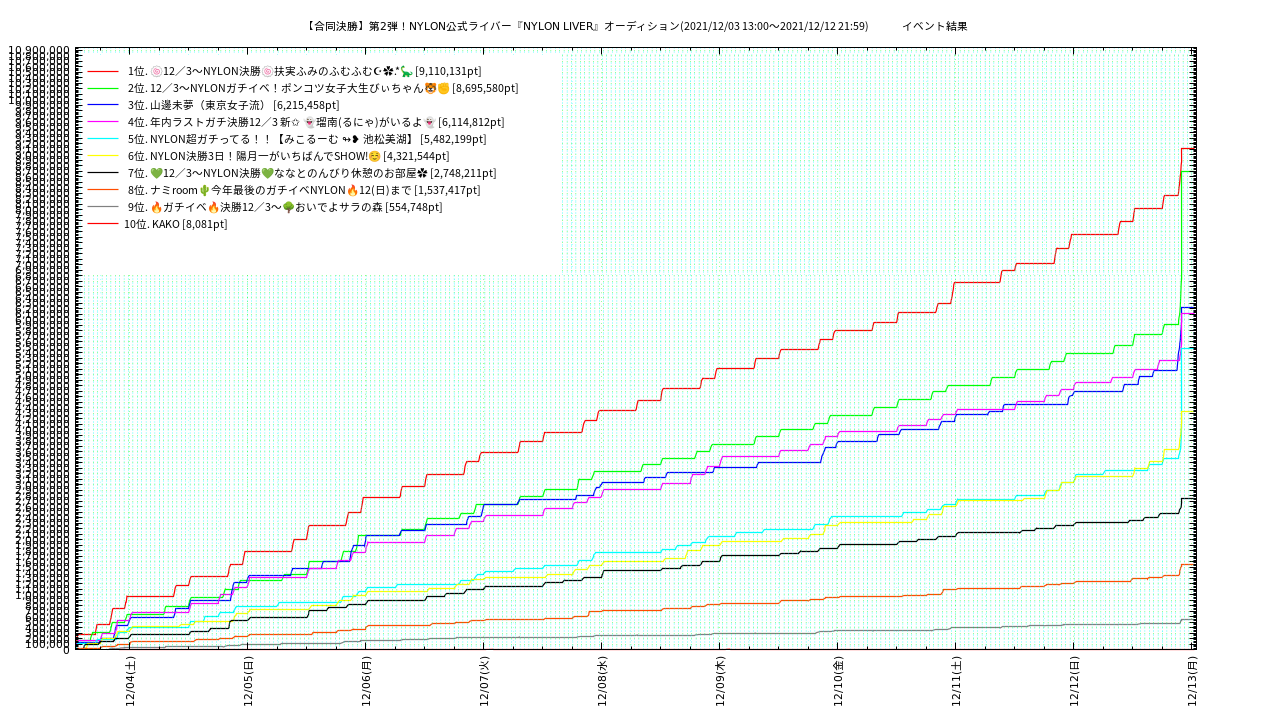Click the red line sample for 1位
The width and height of the screenshot is (1280, 720).
tap(103, 71)
